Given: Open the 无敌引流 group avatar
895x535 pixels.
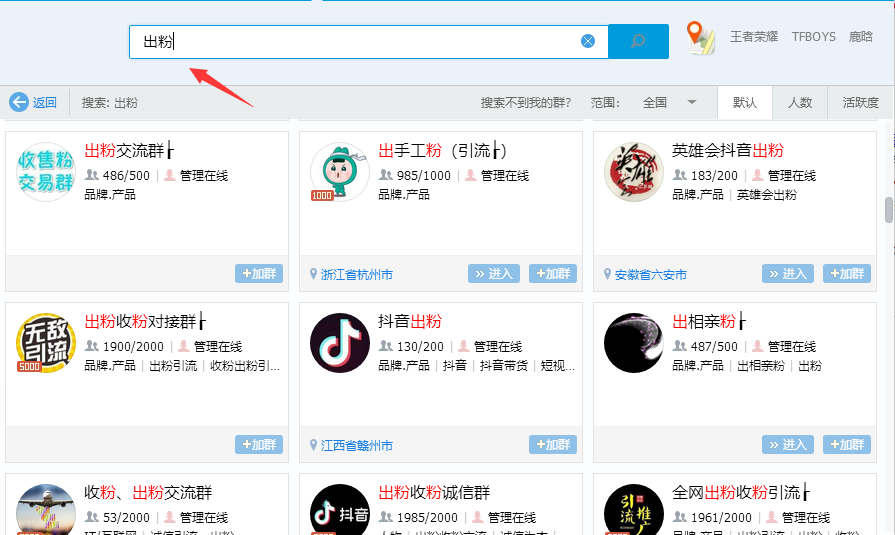Looking at the screenshot, I should (x=46, y=343).
